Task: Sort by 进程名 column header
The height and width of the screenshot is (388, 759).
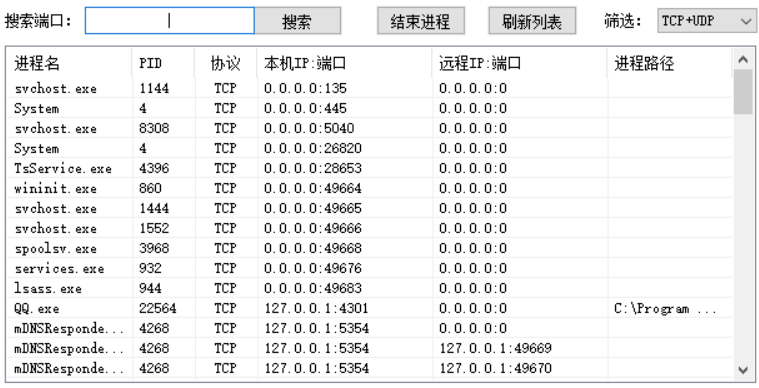Action: pyautogui.click(x=69, y=63)
